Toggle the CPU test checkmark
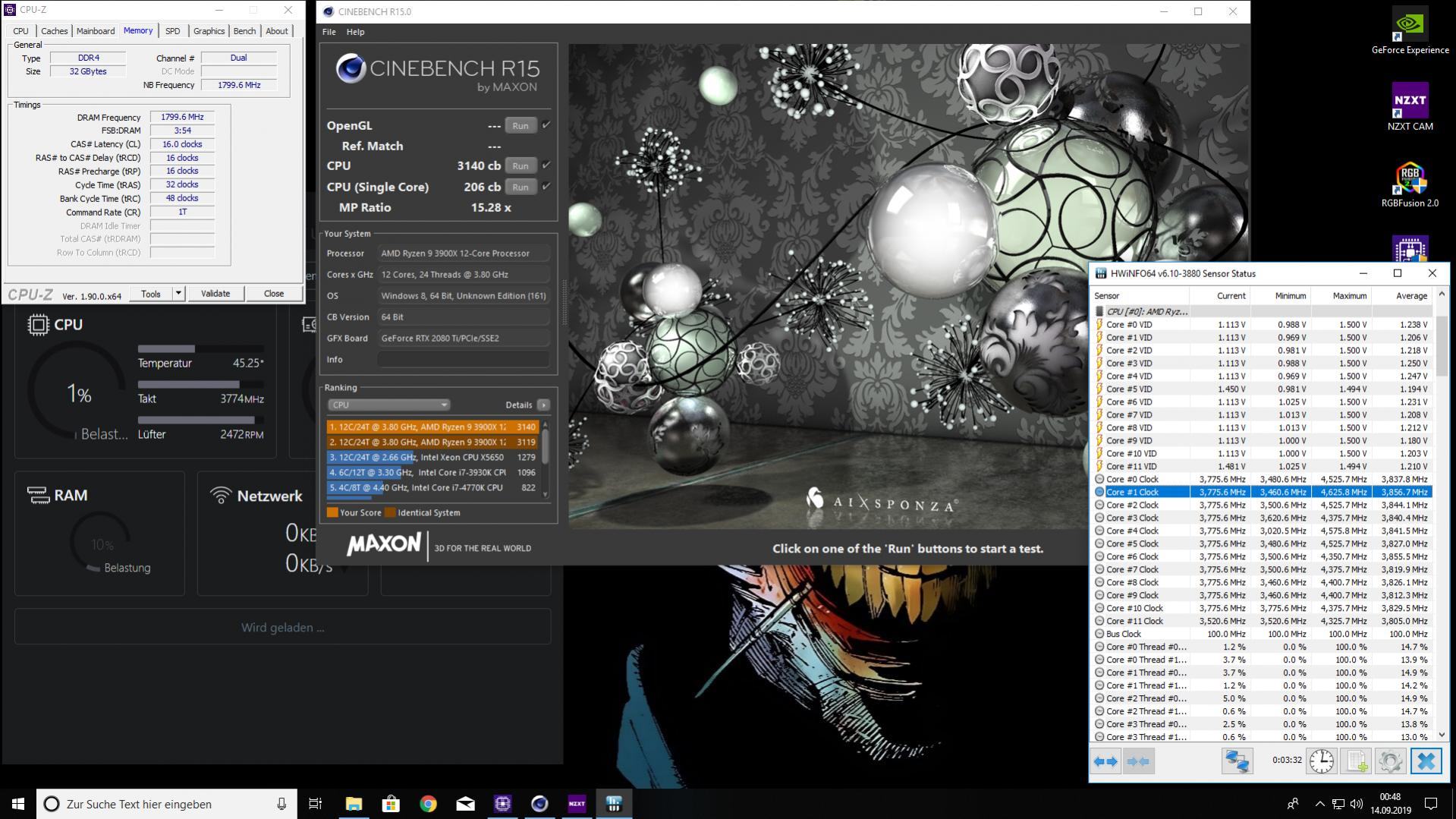The width and height of the screenshot is (1456, 819). coord(546,165)
